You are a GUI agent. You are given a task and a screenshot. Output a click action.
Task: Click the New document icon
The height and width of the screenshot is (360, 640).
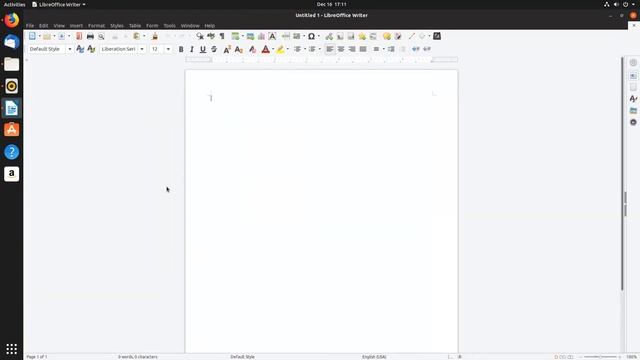[32, 36]
